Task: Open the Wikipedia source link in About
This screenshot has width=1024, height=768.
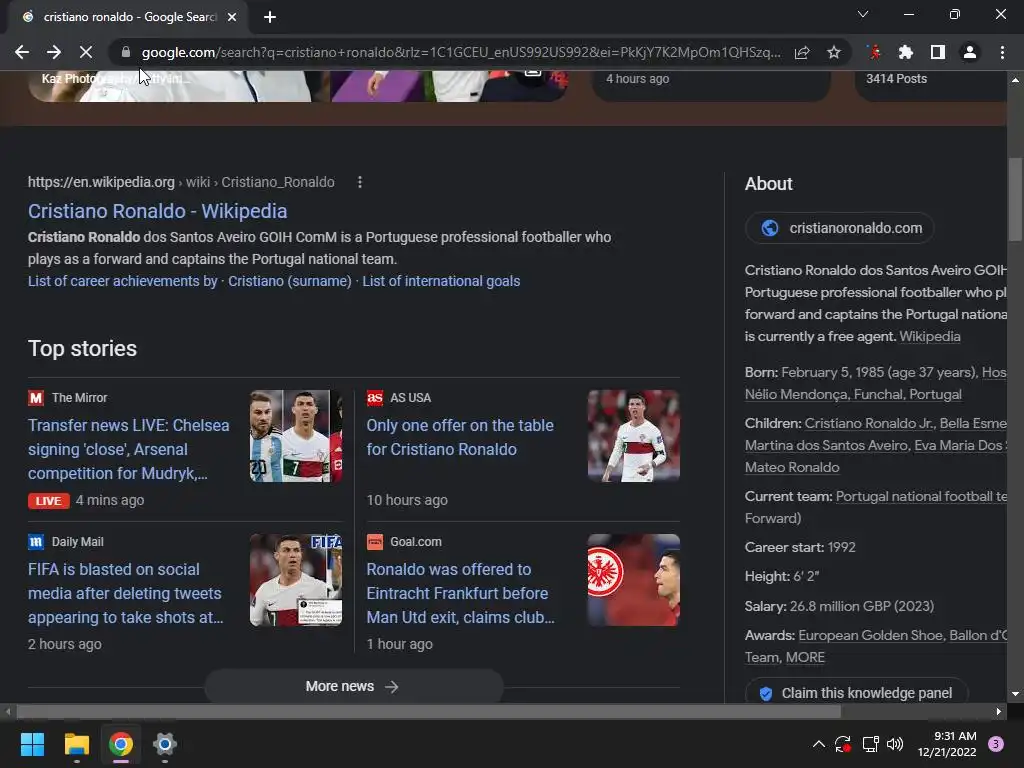Action: pyautogui.click(x=929, y=336)
